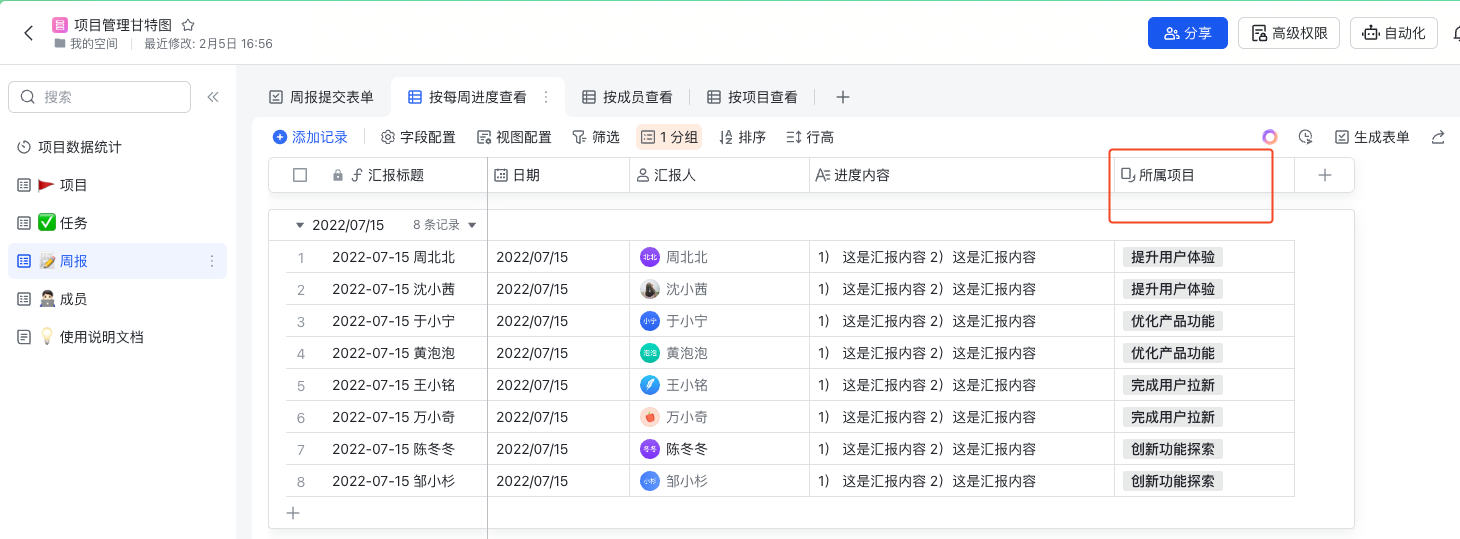Screen dimensions: 1460x539
Task: Open the 筛选 filter option
Action: pyautogui.click(x=595, y=137)
